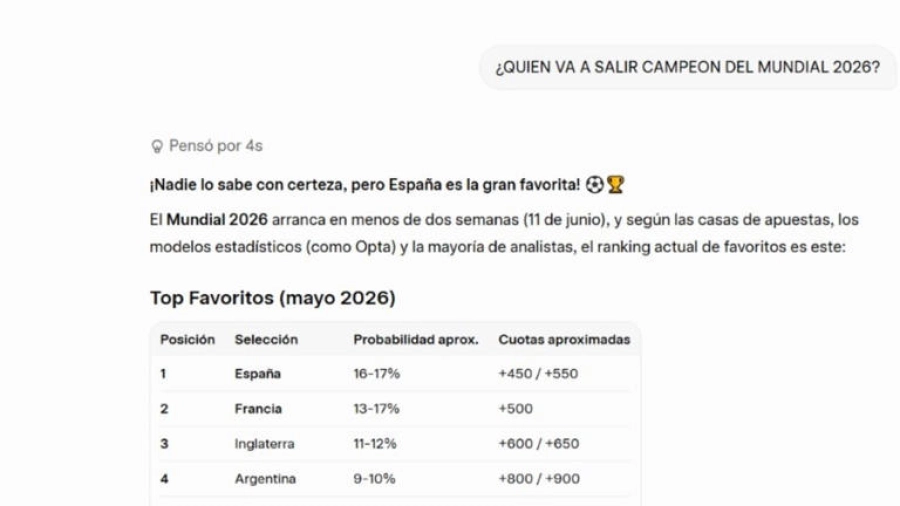Click the bold 'Mundial 2026' text
This screenshot has height=506, width=900.
click(x=217, y=220)
